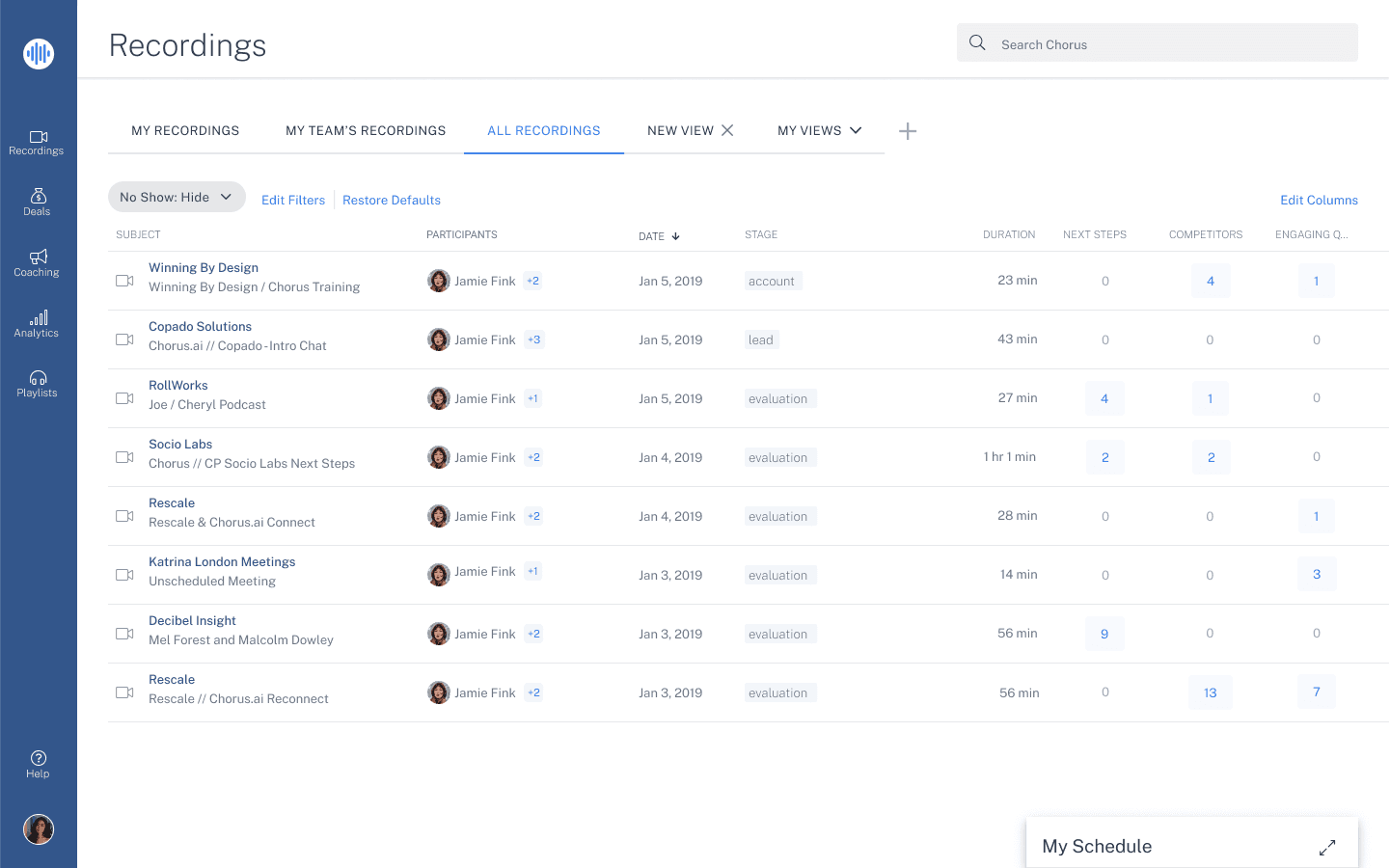Click Jamie Fink avatar in Copado Solutions row
This screenshot has width=1390, height=868.
tap(439, 339)
